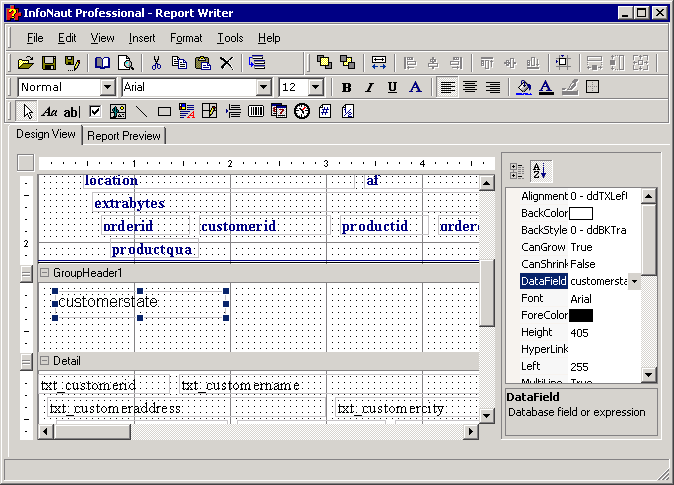Collapse the GroupHeader1 section
The image size is (674, 485).
pos(44,272)
